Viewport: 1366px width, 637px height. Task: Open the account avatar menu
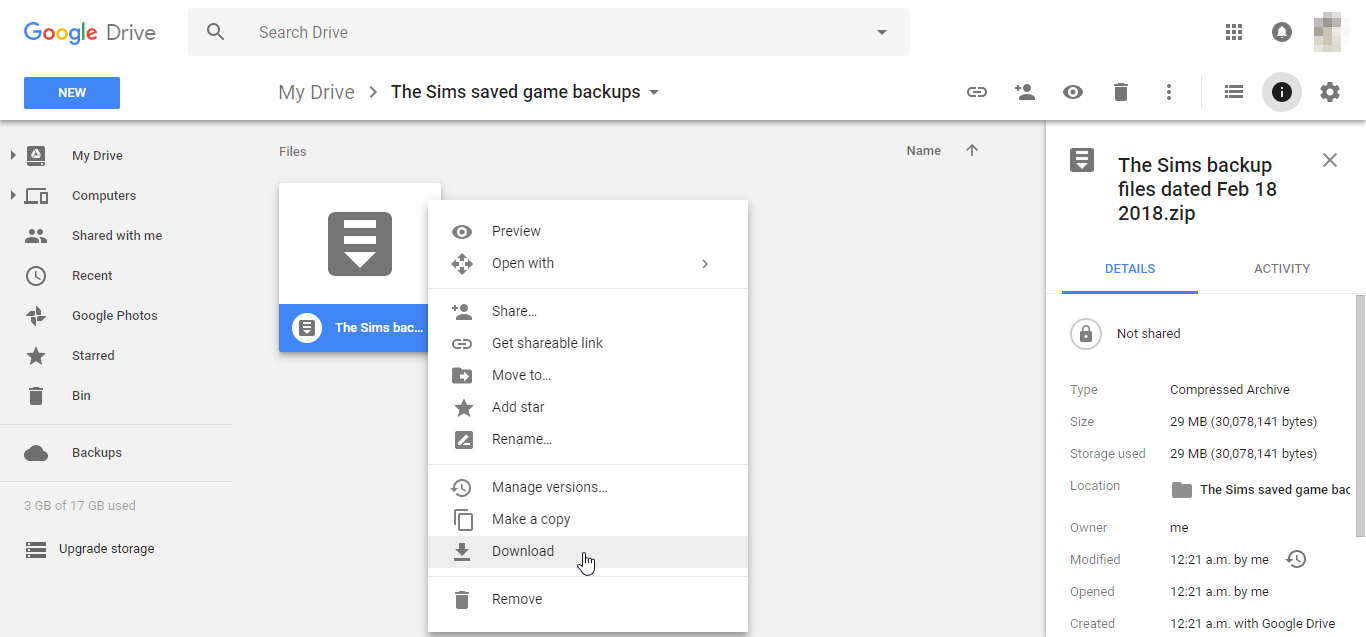tap(1330, 32)
